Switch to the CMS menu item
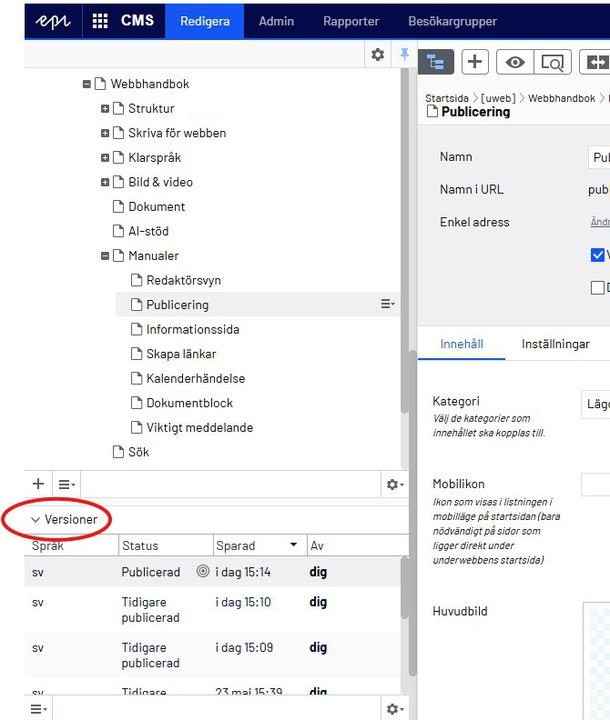This screenshot has height=720, width=610. tap(137, 21)
